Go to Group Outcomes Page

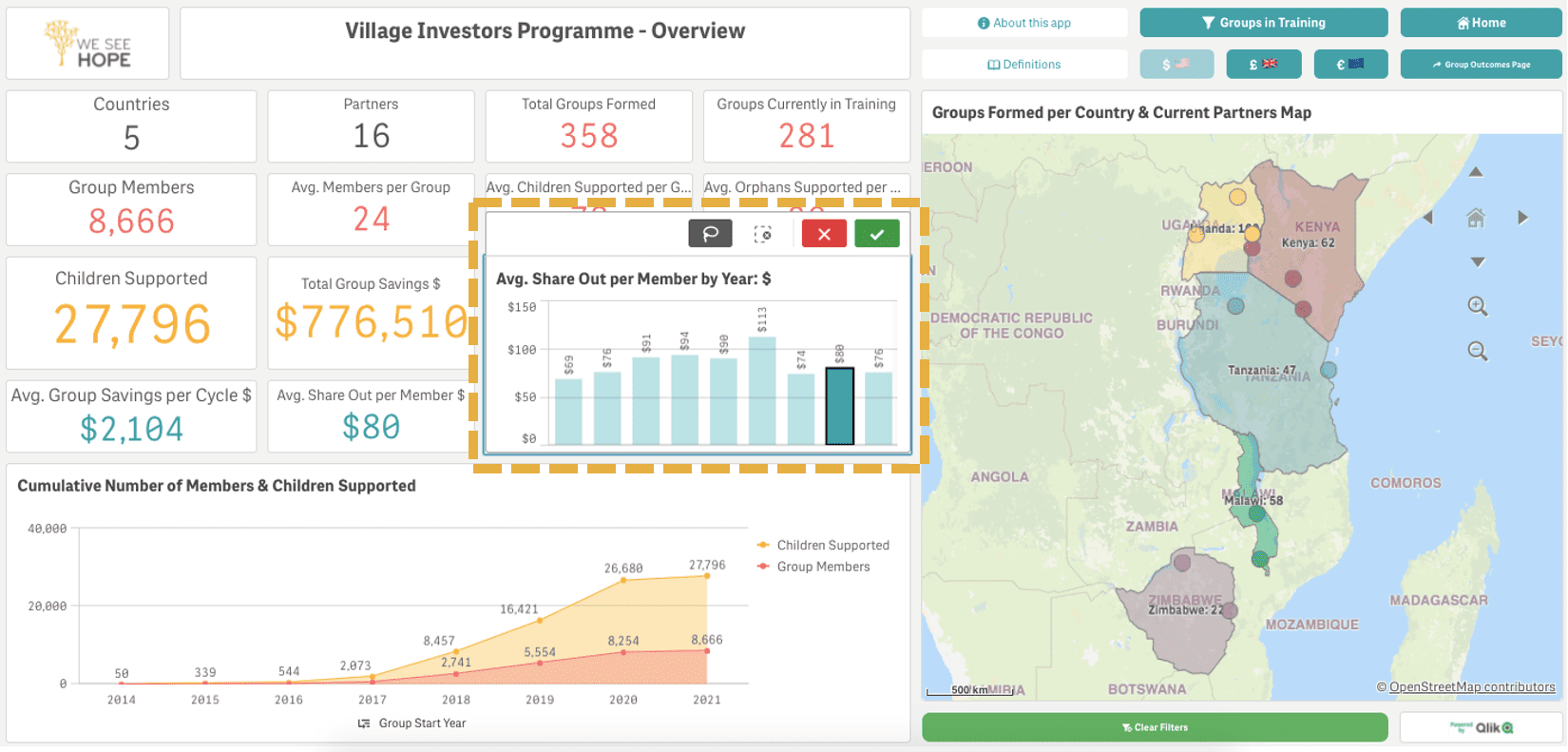1481,65
